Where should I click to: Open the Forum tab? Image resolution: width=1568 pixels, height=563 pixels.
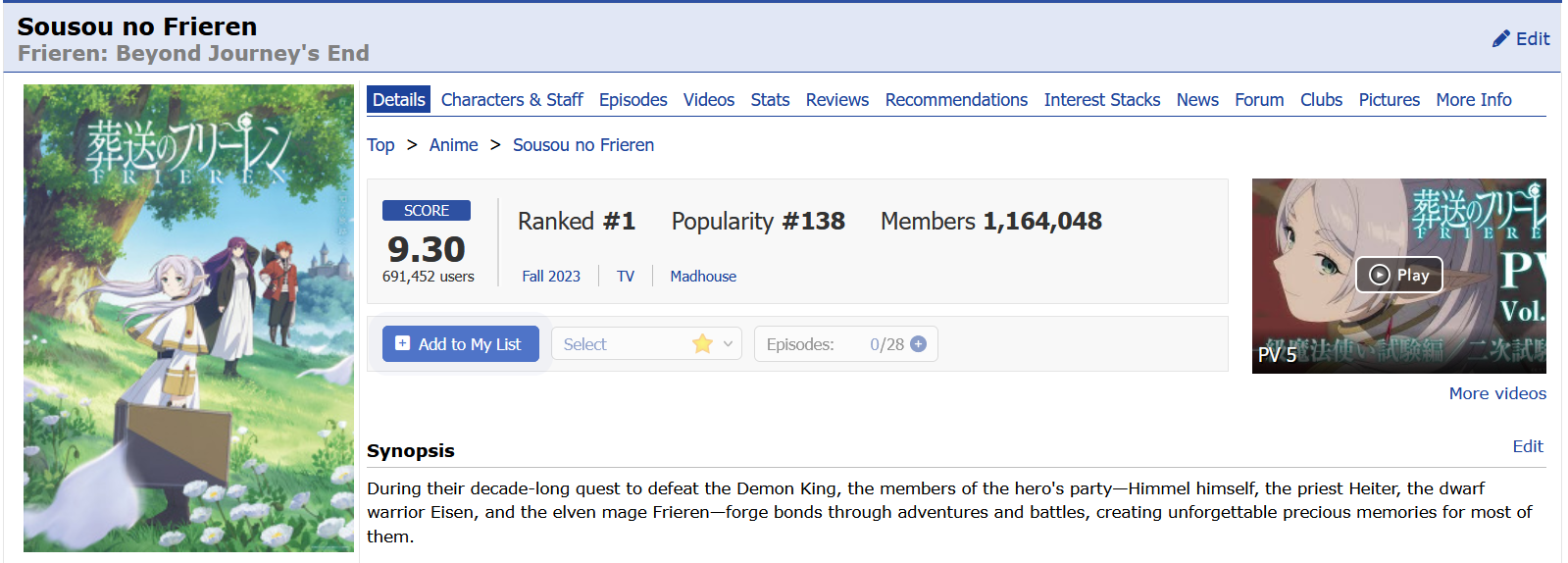tap(1259, 100)
